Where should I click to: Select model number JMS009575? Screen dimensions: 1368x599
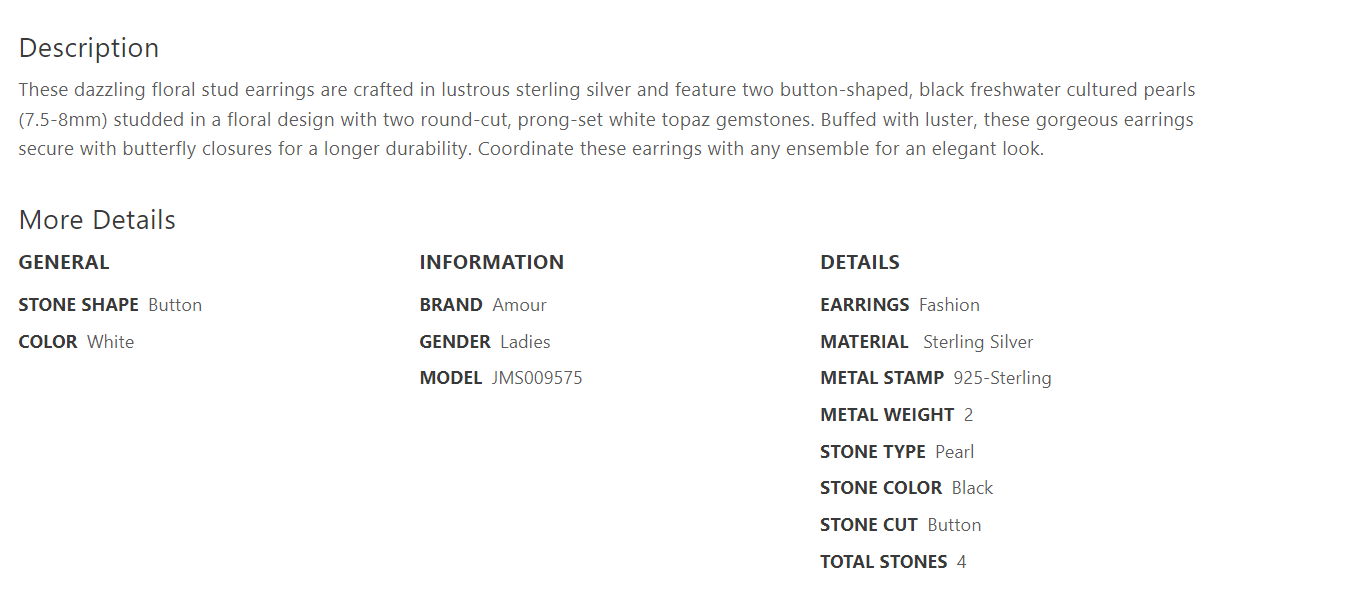537,378
